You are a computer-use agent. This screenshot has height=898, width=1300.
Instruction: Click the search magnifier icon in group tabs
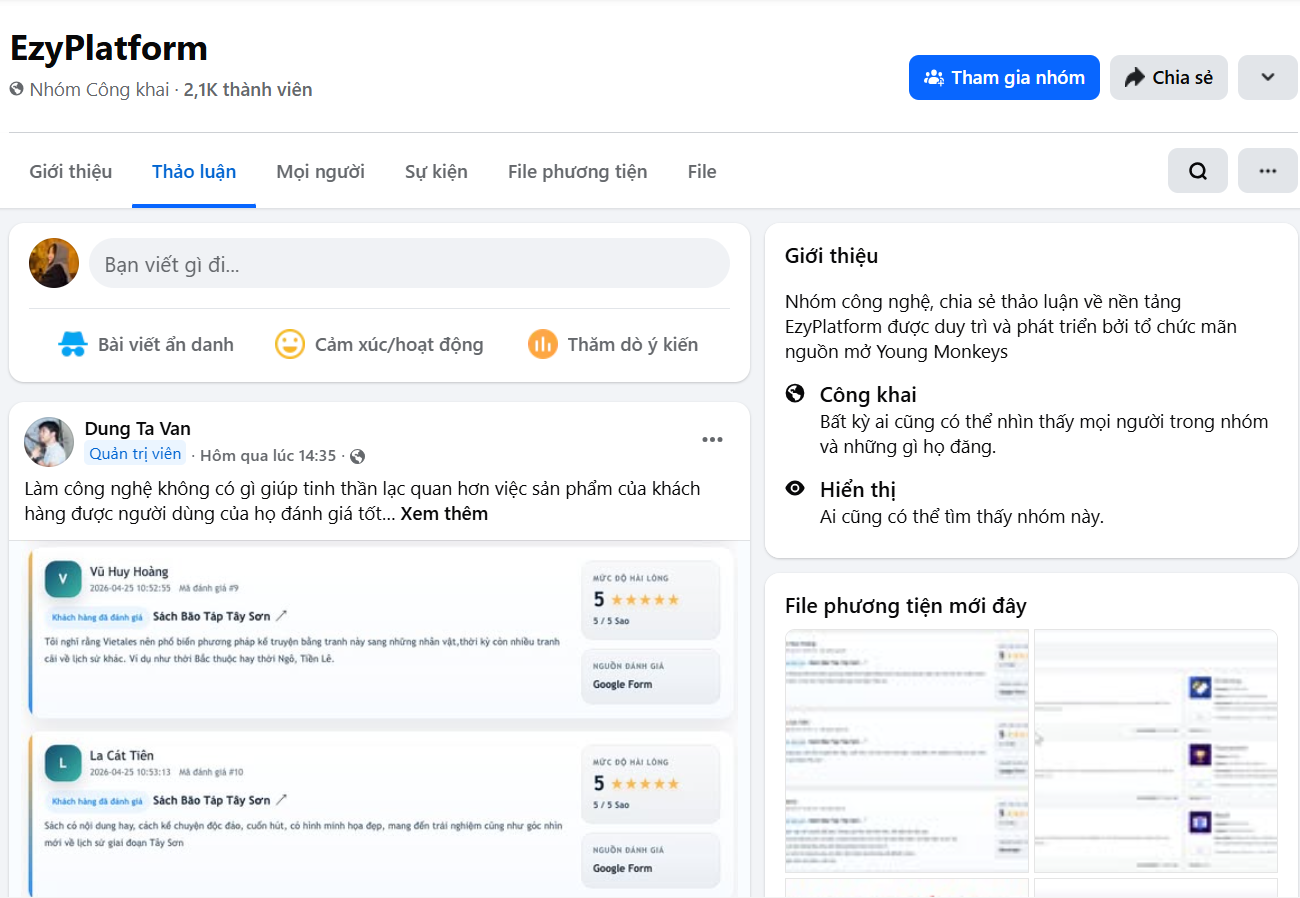coord(1197,171)
